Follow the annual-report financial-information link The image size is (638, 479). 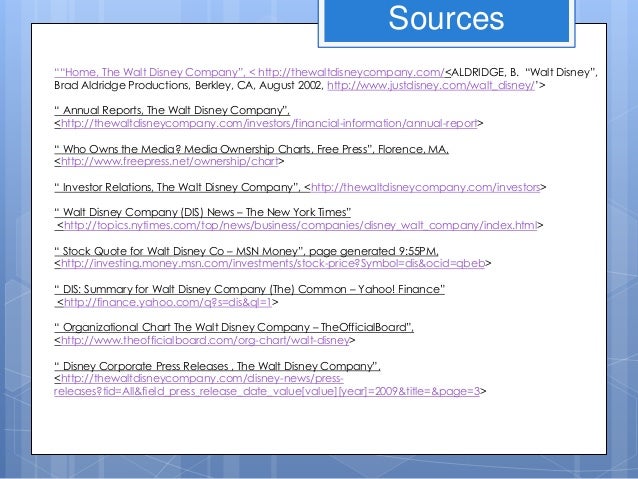269,123
